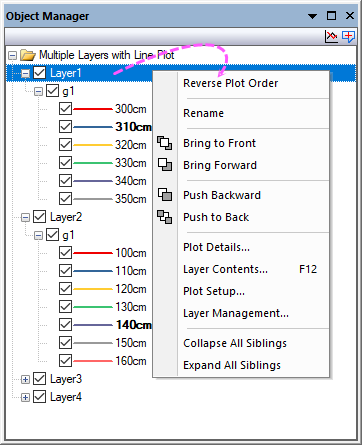The image size is (362, 445).
Task: Toggle the 160cm plot checkbox
Action: 65,361
